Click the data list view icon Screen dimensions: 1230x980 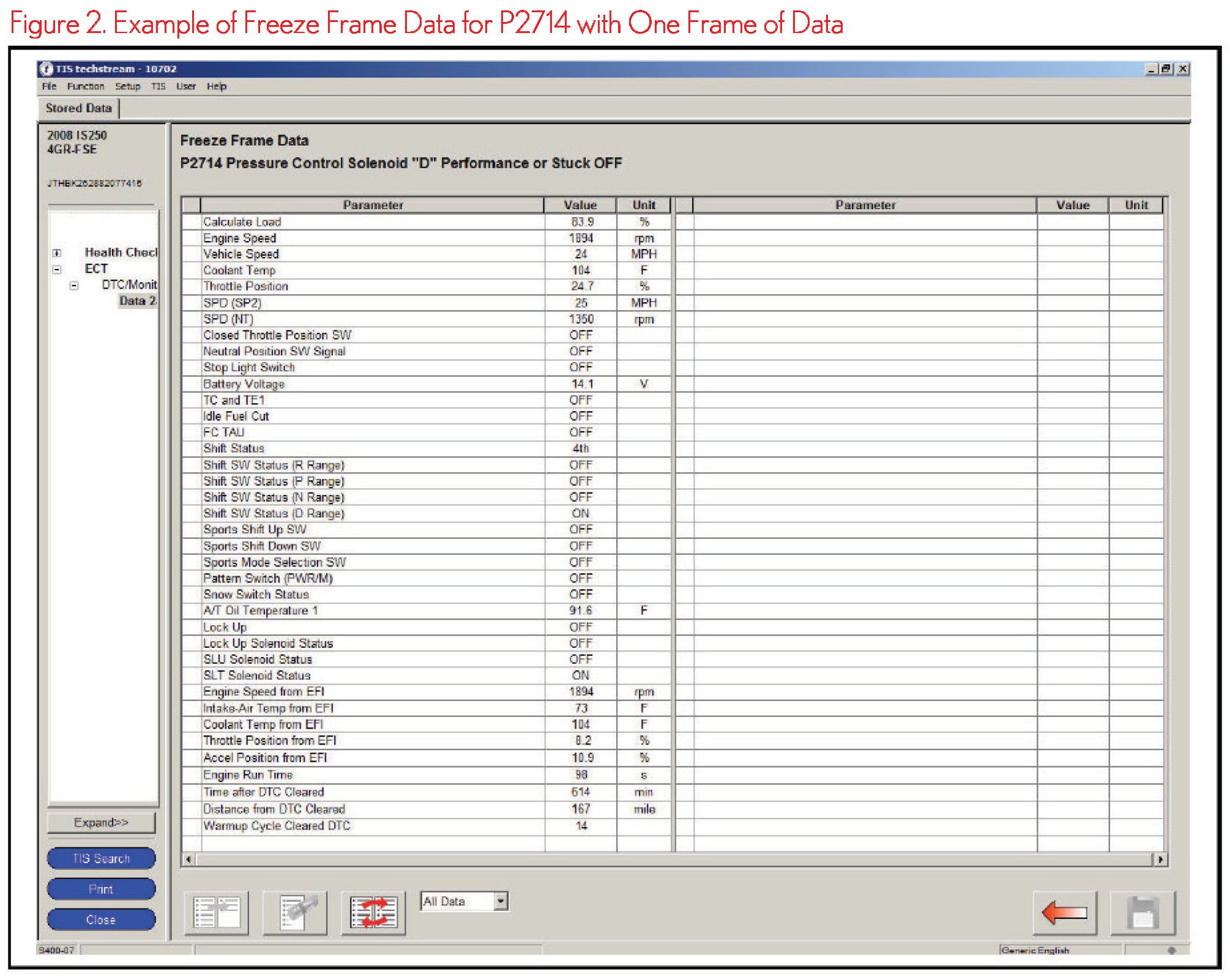[x=217, y=912]
